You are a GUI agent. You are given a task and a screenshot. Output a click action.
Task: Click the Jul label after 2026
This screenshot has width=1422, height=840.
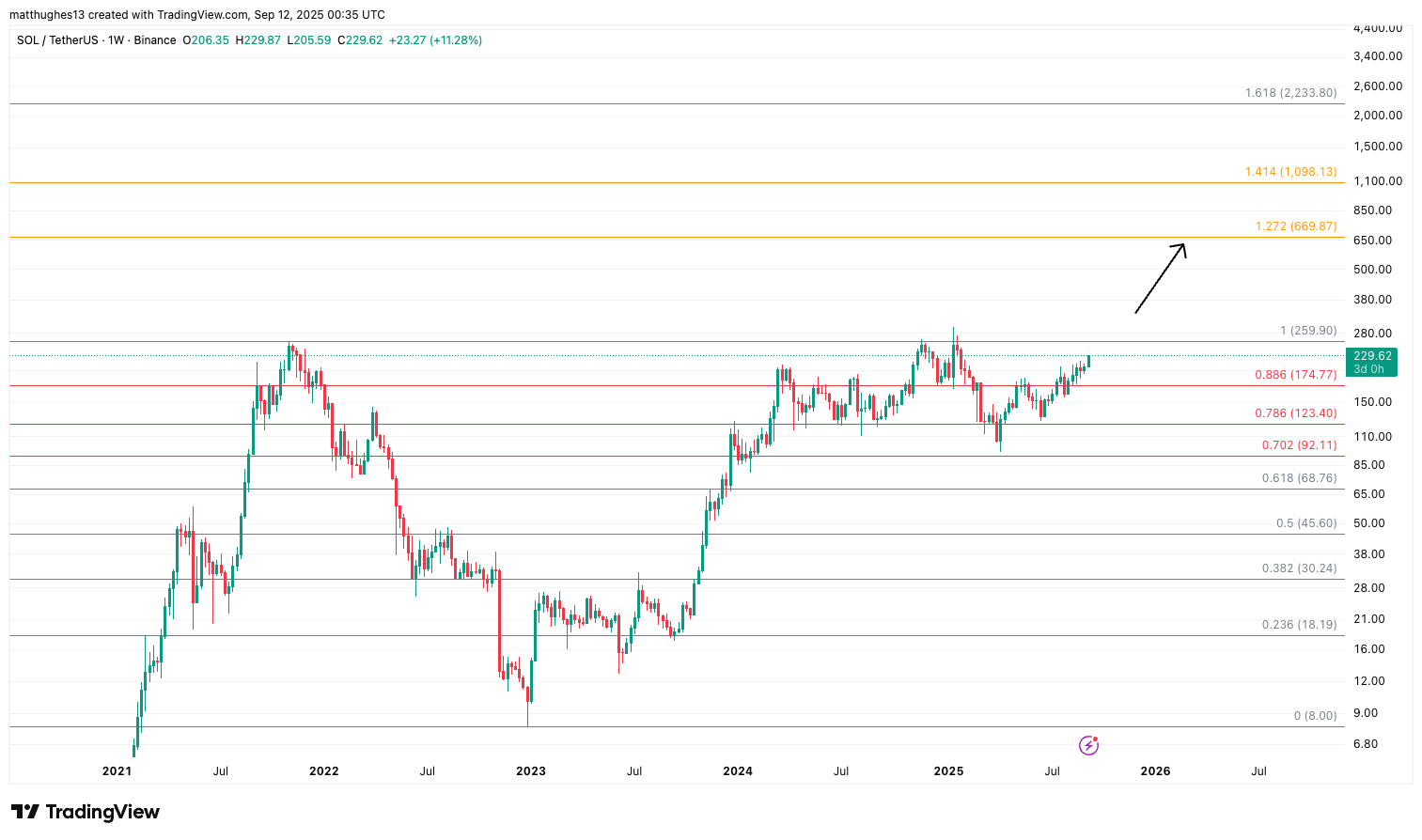pyautogui.click(x=1258, y=771)
